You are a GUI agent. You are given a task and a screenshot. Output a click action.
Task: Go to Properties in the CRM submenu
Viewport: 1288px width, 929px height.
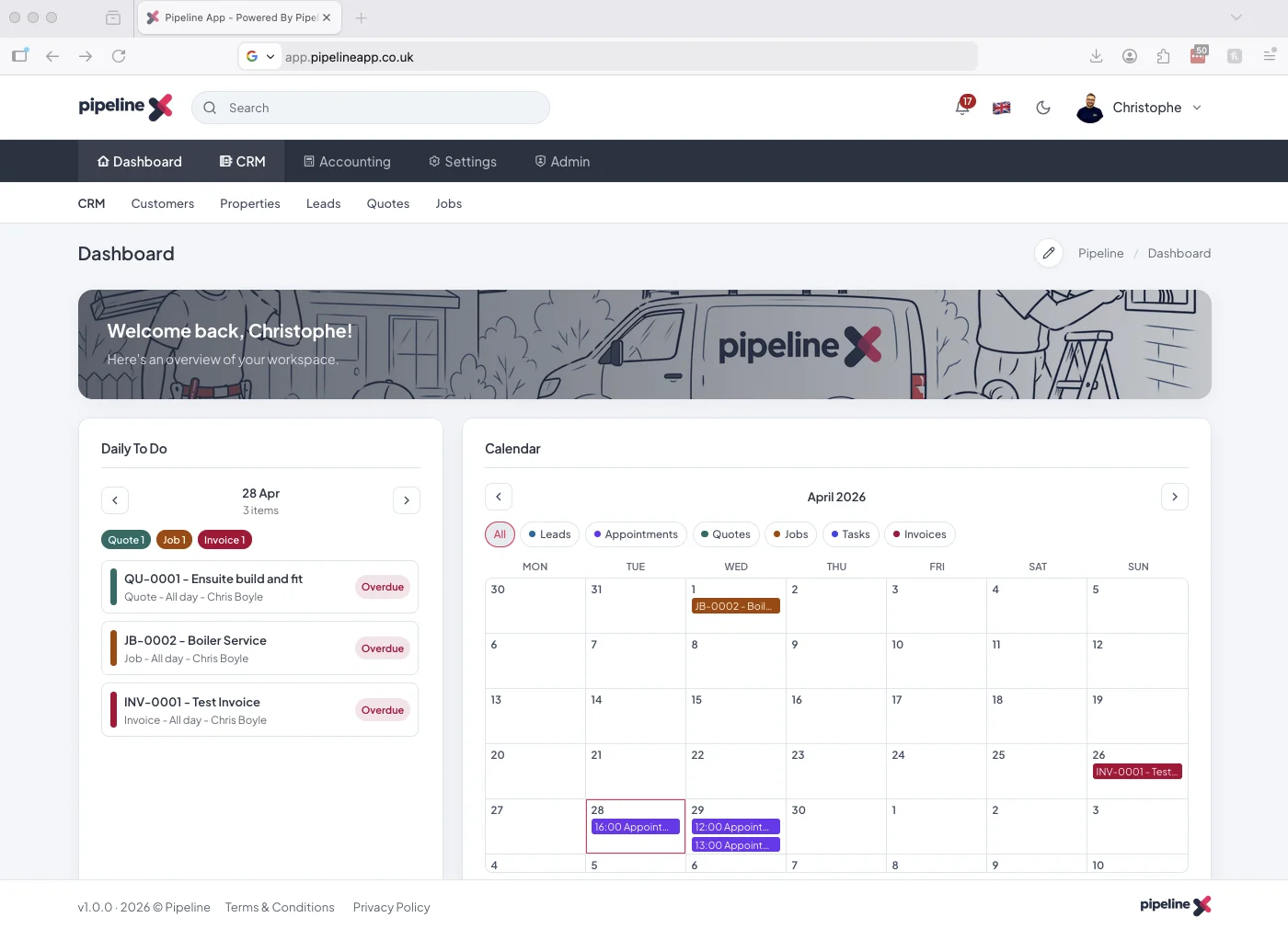coord(250,203)
